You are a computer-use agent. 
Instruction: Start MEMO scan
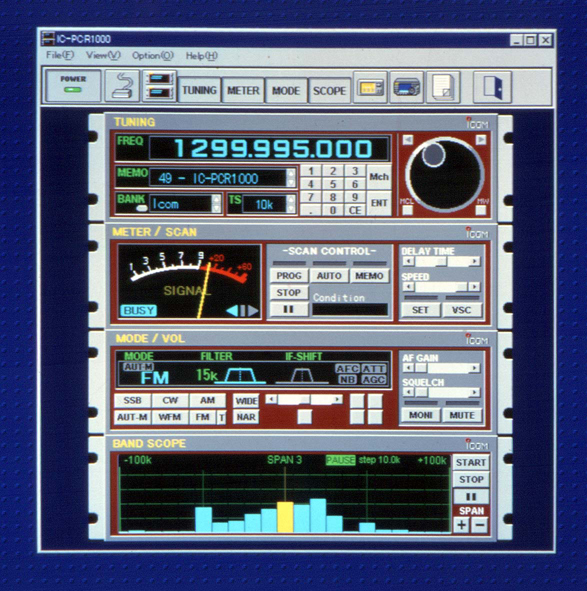click(x=369, y=276)
